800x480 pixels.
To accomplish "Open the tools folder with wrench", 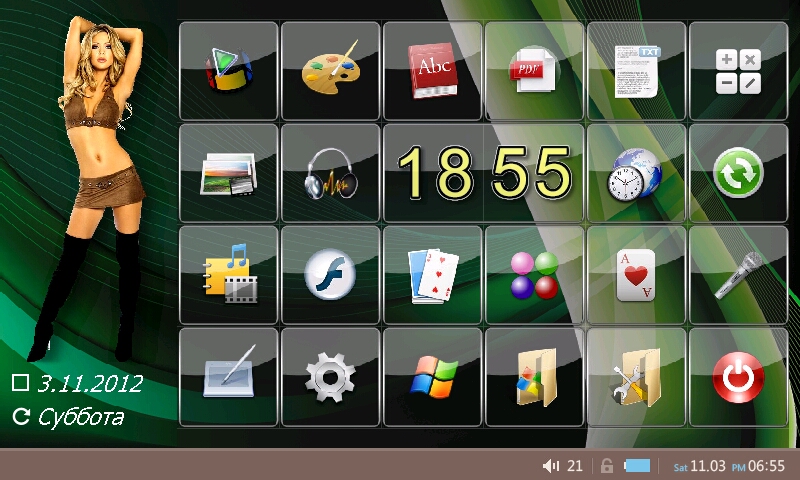I will coord(636,377).
